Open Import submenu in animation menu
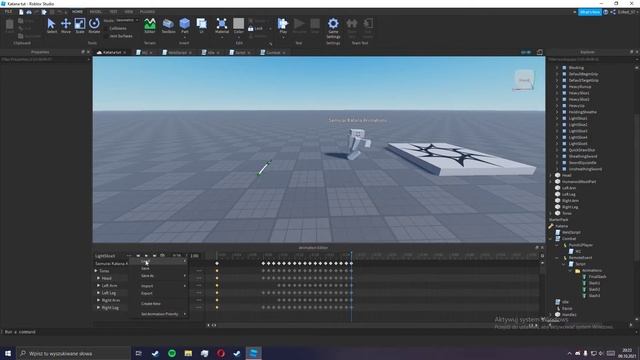This screenshot has width=640, height=360. tap(159, 286)
